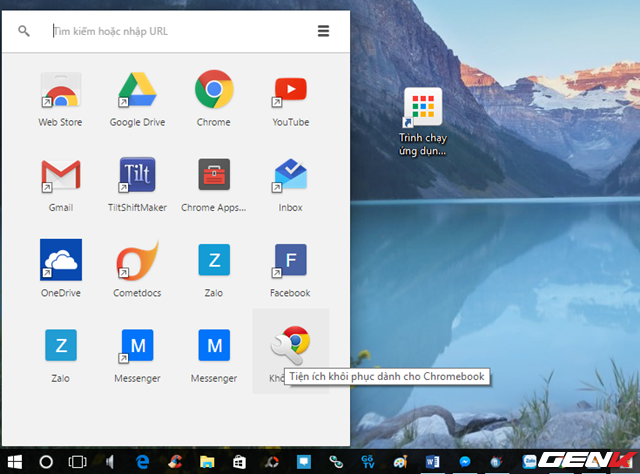Launch the Cometdocs app
The height and width of the screenshot is (474, 640).
click(137, 260)
